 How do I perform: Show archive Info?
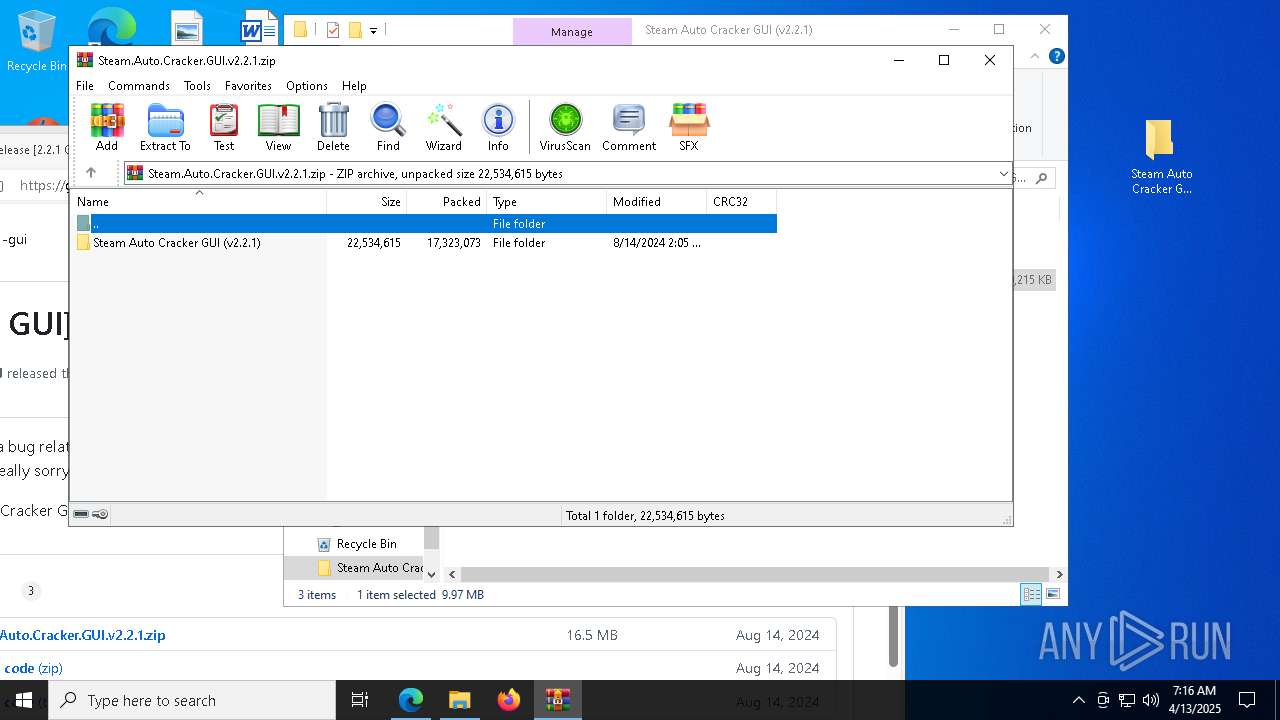(498, 127)
